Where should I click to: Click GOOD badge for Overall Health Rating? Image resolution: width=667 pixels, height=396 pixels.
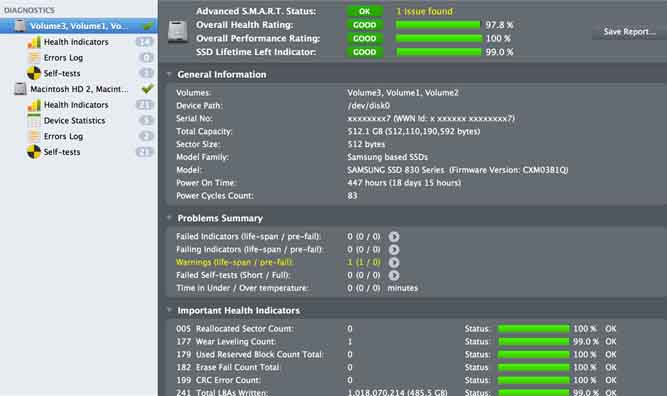365,25
